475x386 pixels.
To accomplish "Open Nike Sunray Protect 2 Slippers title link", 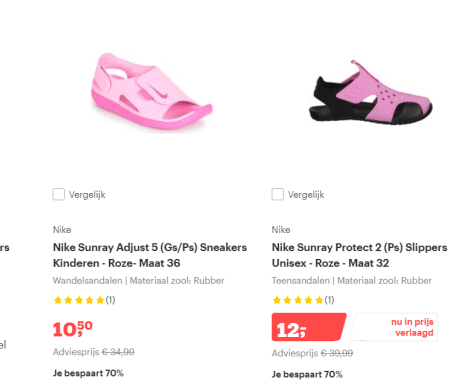I will tap(359, 255).
